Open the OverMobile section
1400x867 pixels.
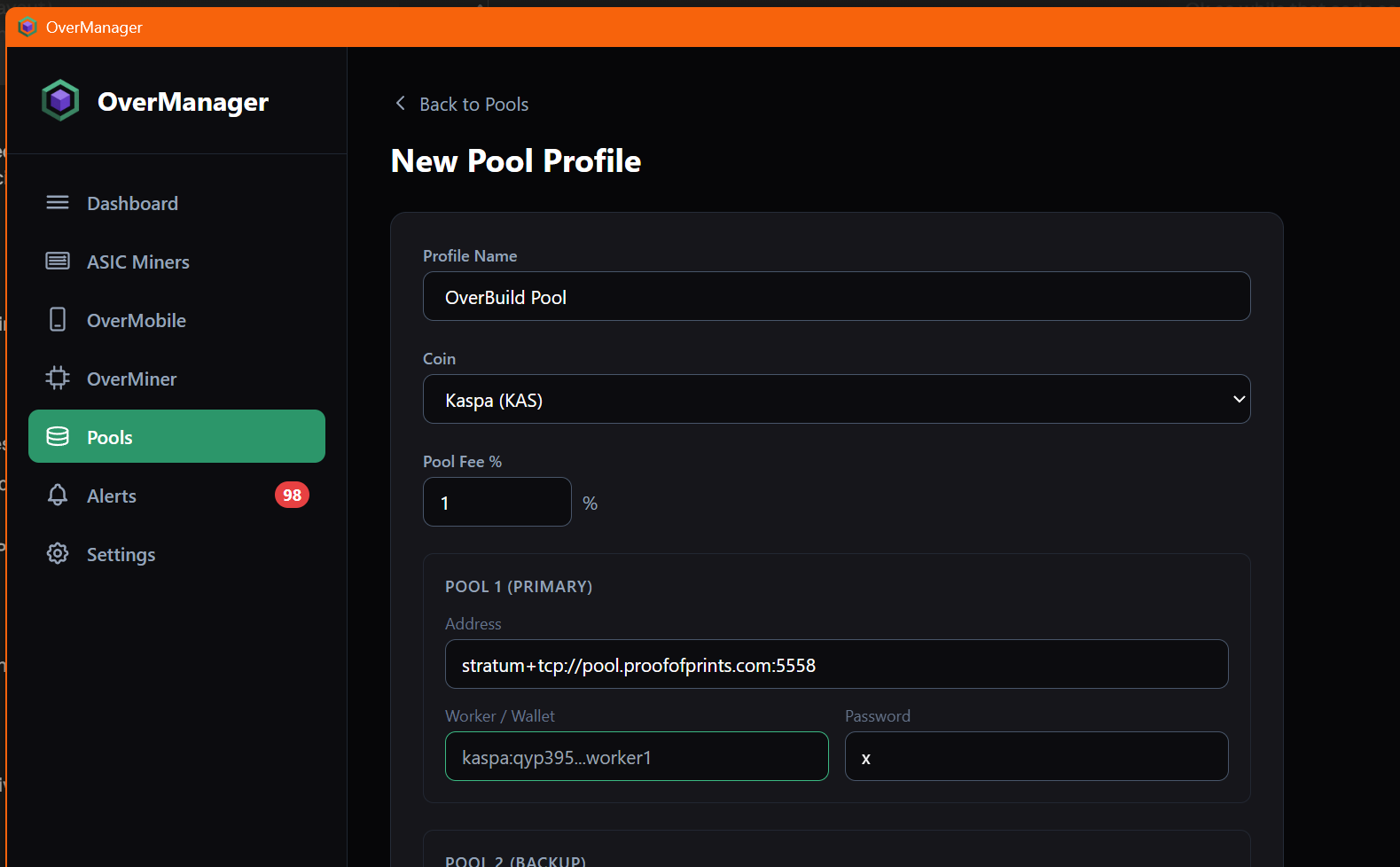click(x=176, y=320)
